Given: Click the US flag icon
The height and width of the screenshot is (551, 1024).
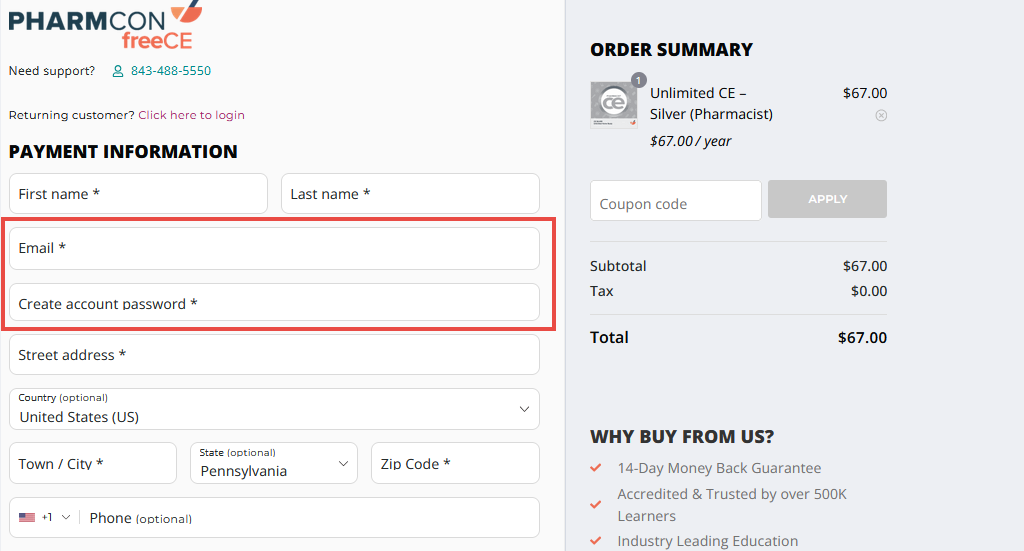Looking at the screenshot, I should 27,517.
